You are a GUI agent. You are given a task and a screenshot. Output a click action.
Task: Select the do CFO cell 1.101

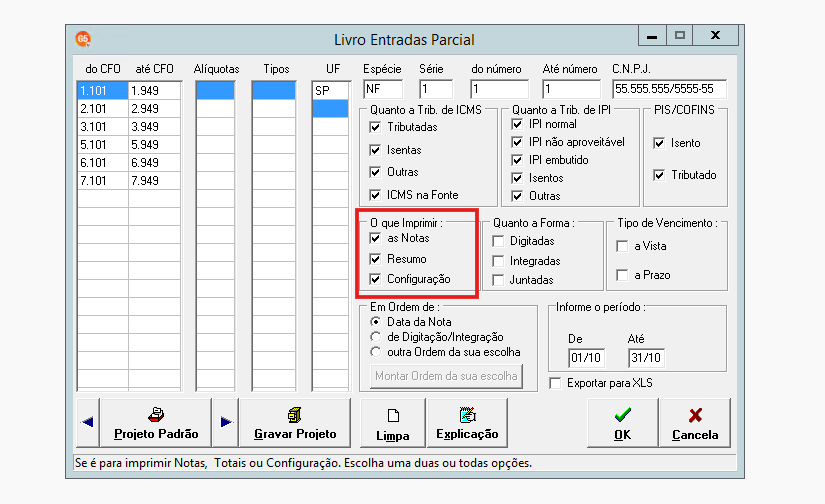103,90
